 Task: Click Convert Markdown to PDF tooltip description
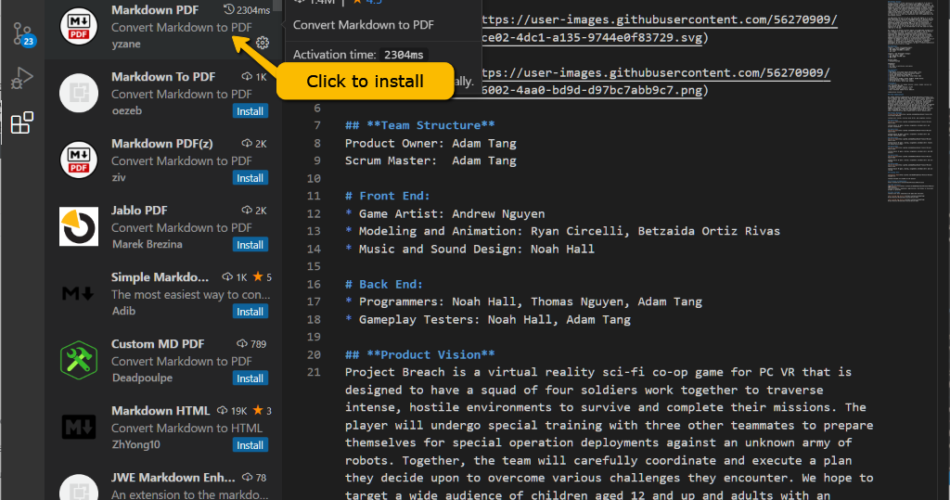point(364,25)
